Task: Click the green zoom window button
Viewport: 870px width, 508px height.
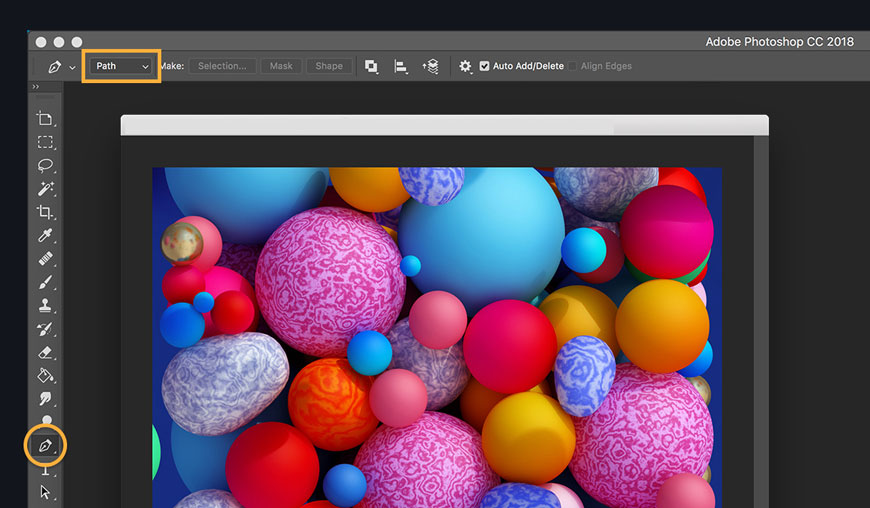Action: (x=77, y=42)
